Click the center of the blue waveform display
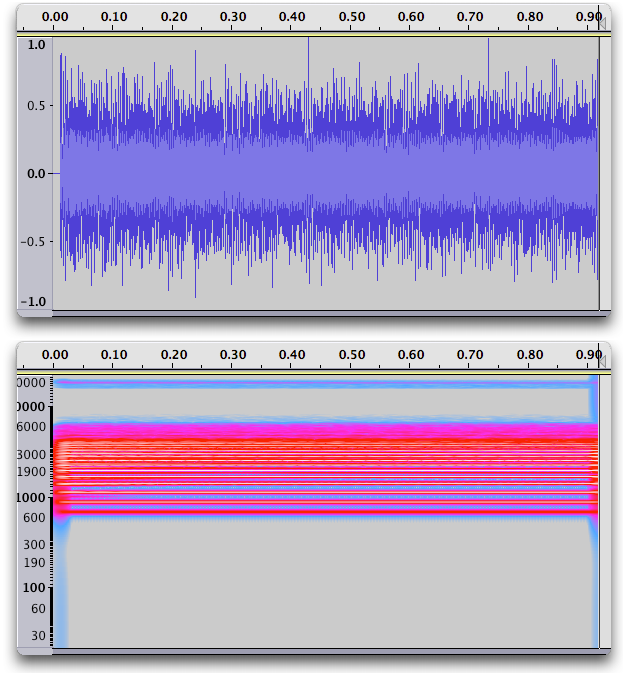The height and width of the screenshot is (673, 623). tap(328, 174)
